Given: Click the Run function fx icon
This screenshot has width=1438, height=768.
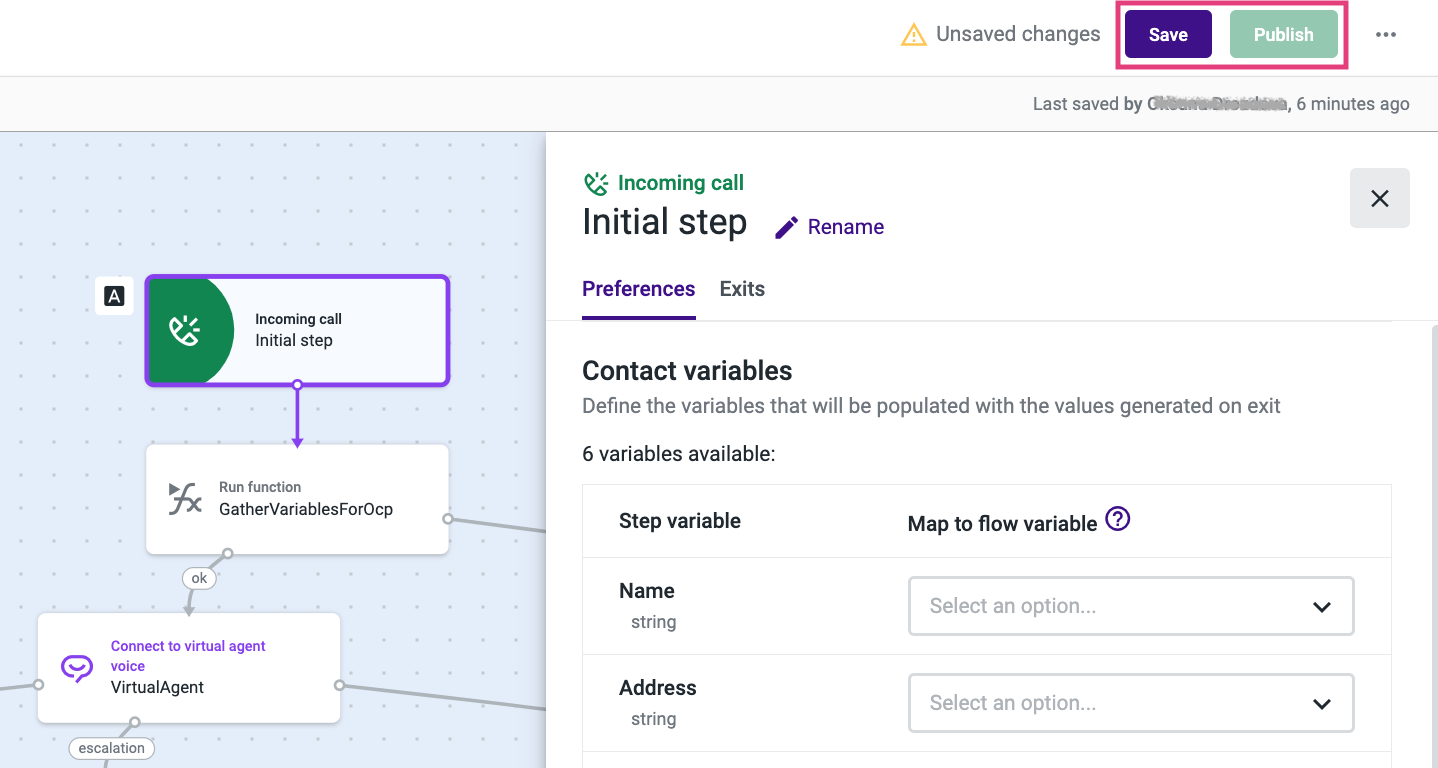Looking at the screenshot, I should click(185, 498).
